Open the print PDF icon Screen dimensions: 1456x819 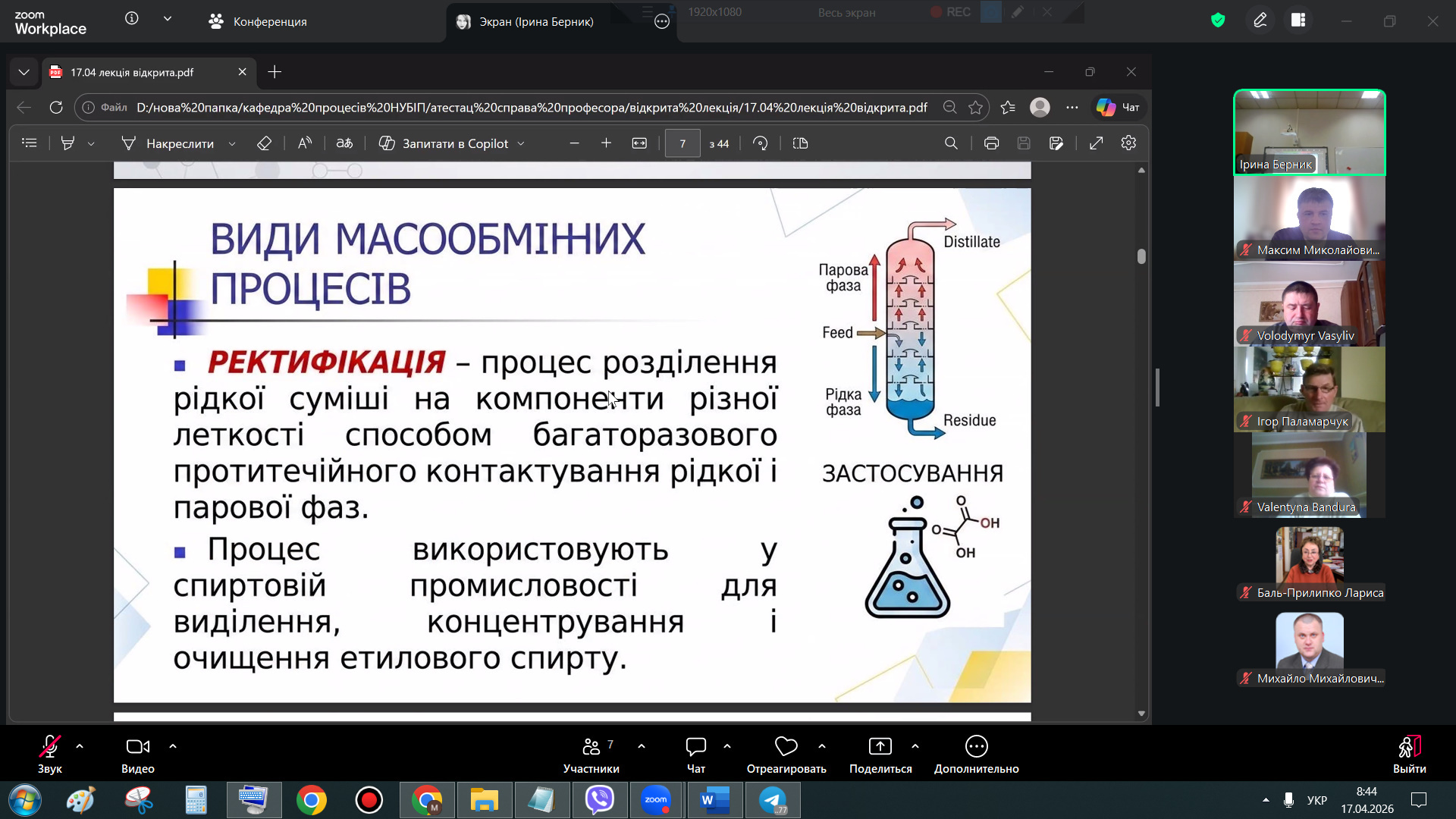pos(991,143)
